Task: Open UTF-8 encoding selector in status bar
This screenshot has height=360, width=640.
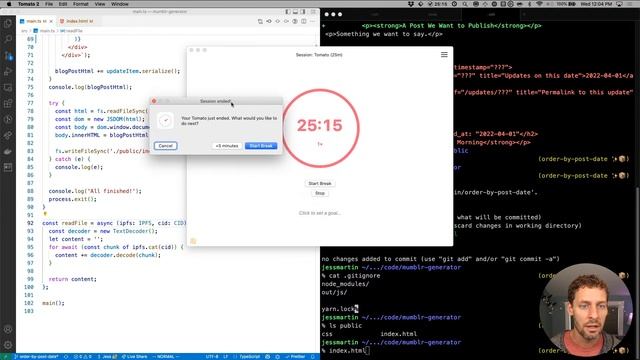Action: (212, 357)
